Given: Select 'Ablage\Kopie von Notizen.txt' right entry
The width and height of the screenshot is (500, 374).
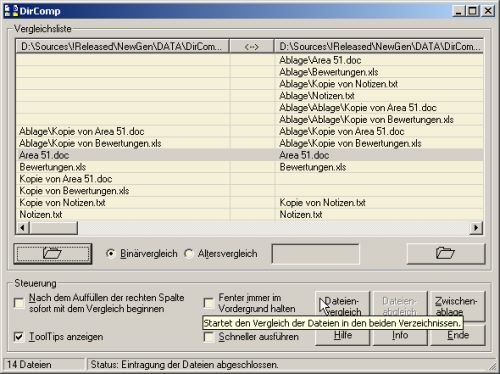Looking at the screenshot, I should [x=338, y=84].
